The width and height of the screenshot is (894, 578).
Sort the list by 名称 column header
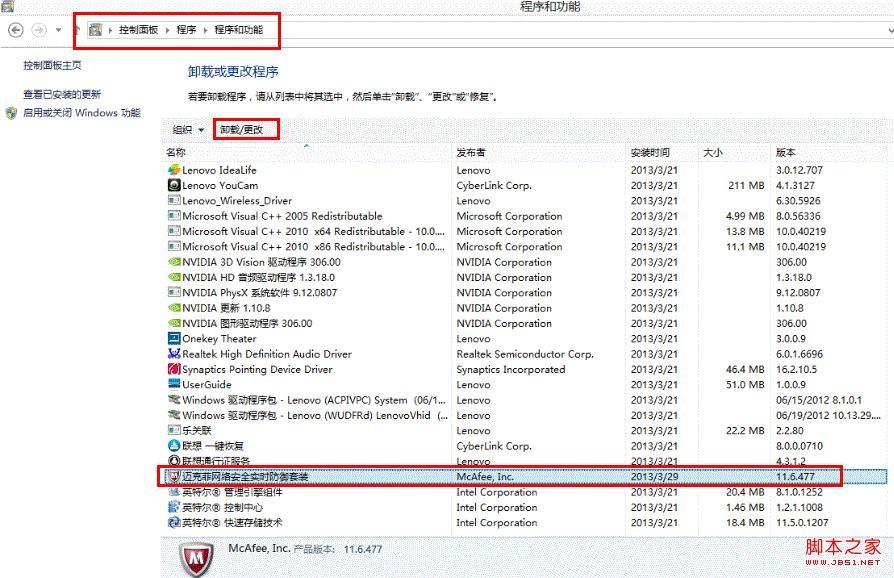(x=176, y=152)
